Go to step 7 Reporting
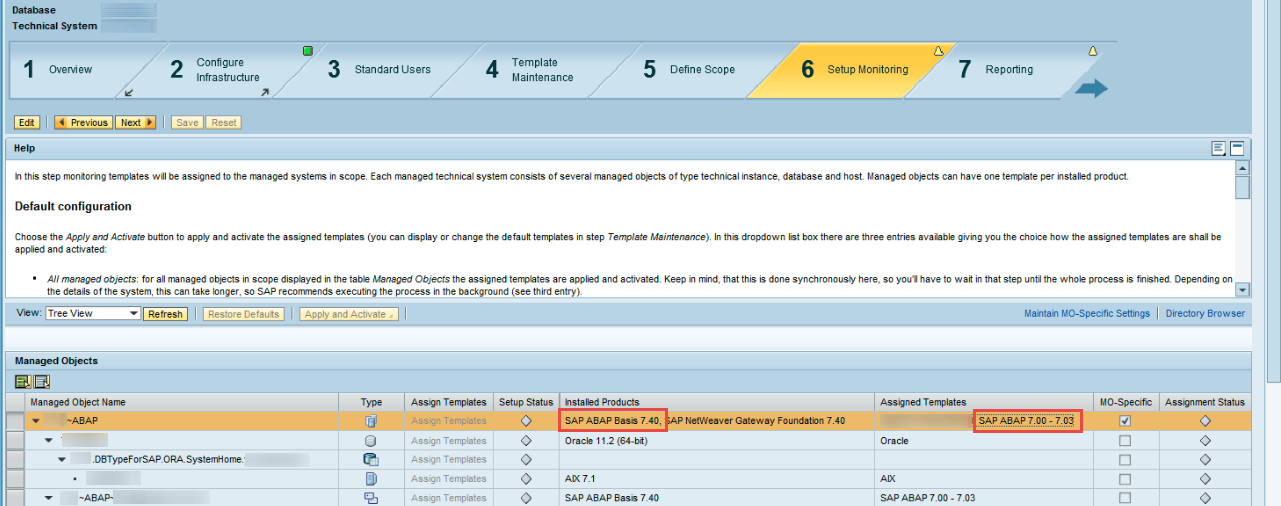 (x=1009, y=70)
